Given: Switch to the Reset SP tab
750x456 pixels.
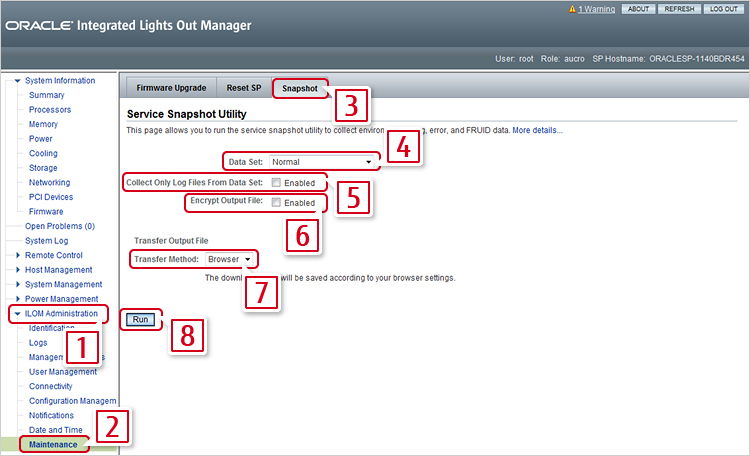Looking at the screenshot, I should 244,88.
